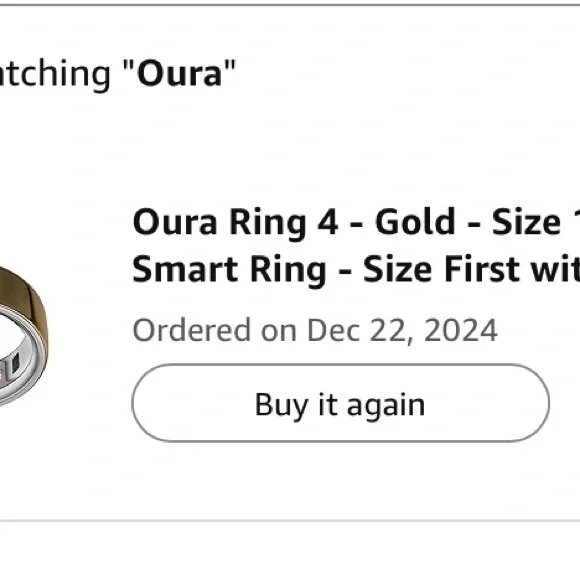Click the word 'Buy' on the reorder button
This screenshot has width=580, height=580.
(x=281, y=406)
